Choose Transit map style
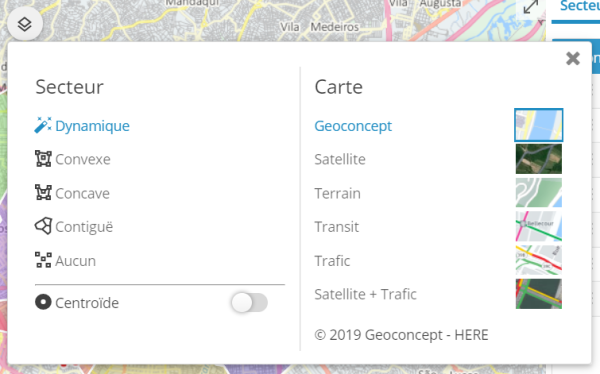 tap(337, 227)
